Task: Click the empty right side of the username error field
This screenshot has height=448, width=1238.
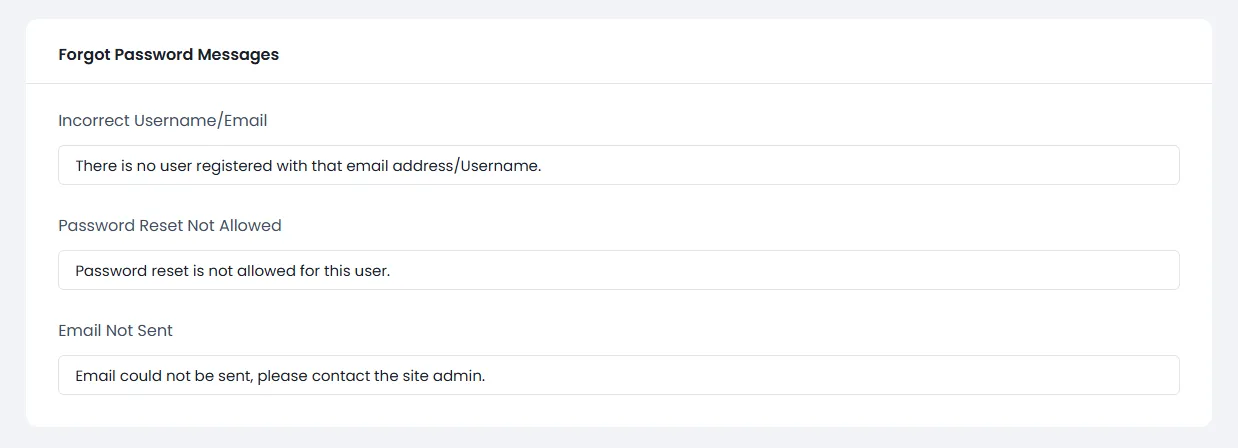Action: (950, 165)
